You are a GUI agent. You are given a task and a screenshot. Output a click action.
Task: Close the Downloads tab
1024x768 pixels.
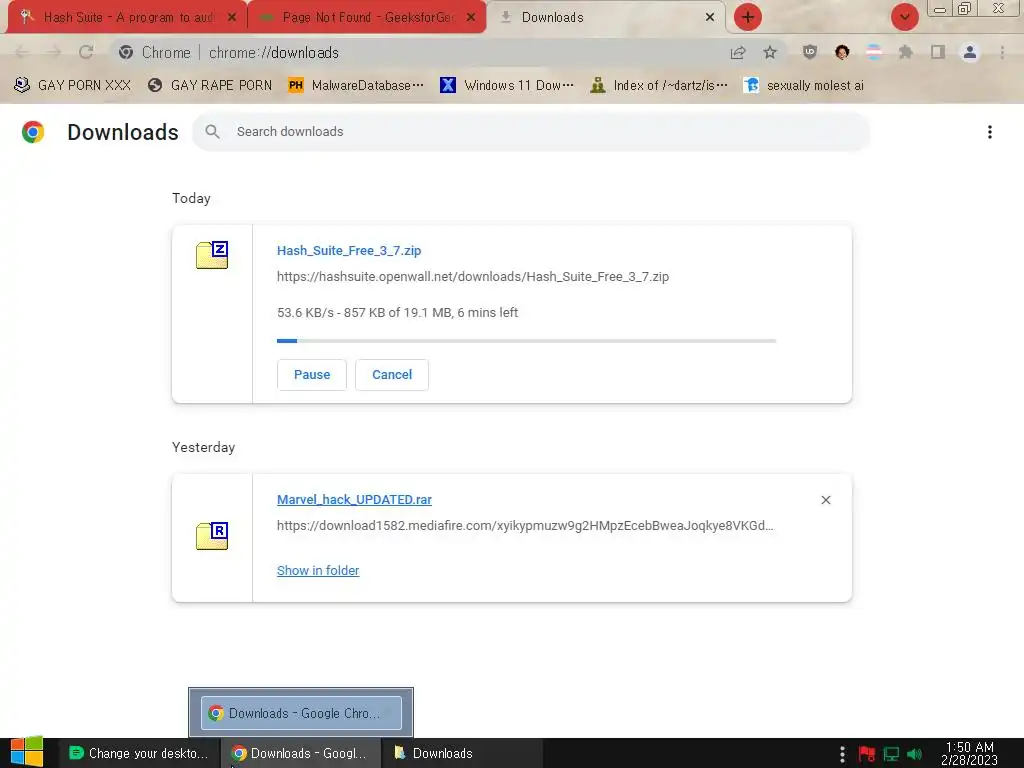[710, 18]
